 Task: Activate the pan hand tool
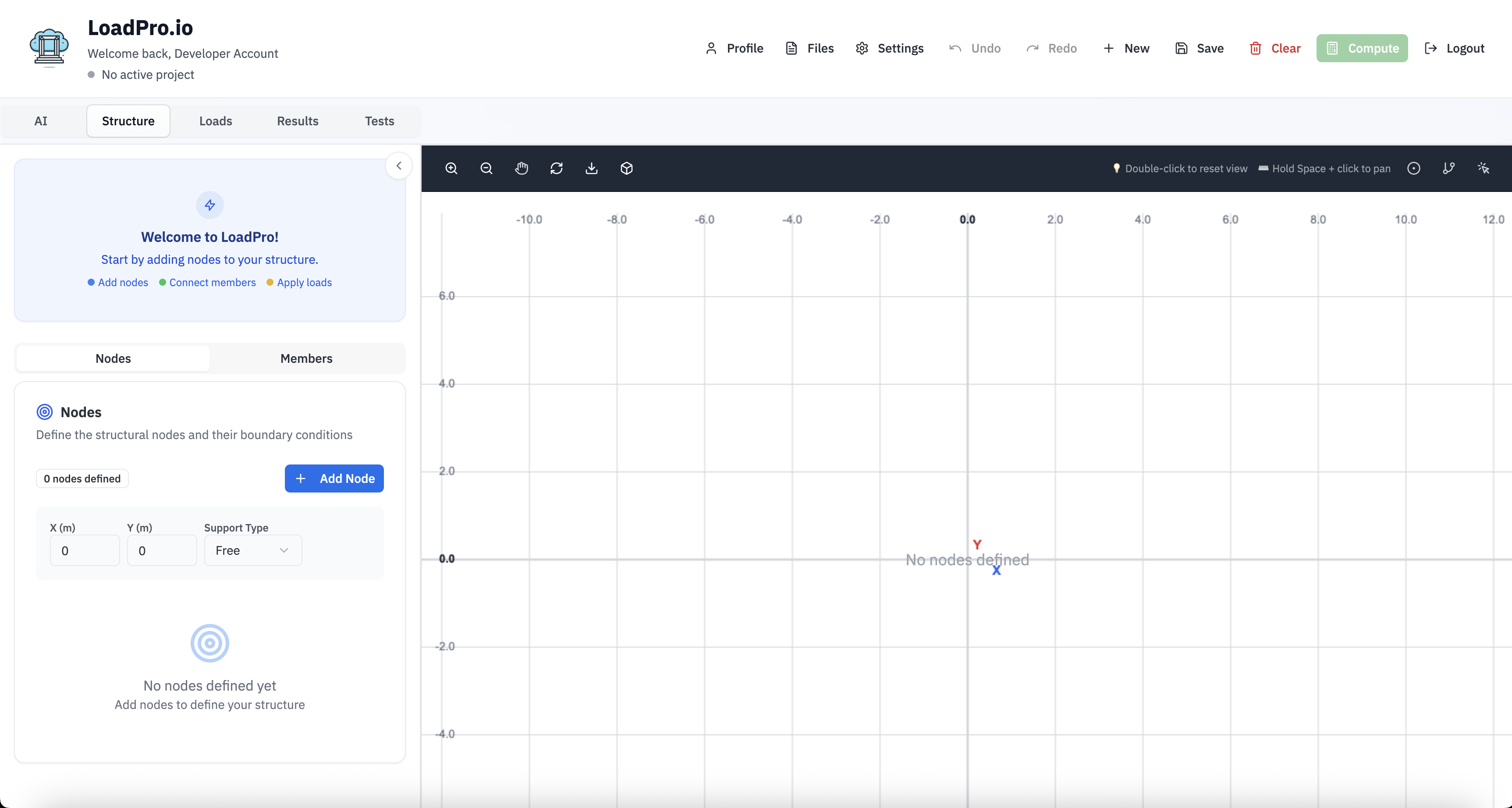[521, 168]
